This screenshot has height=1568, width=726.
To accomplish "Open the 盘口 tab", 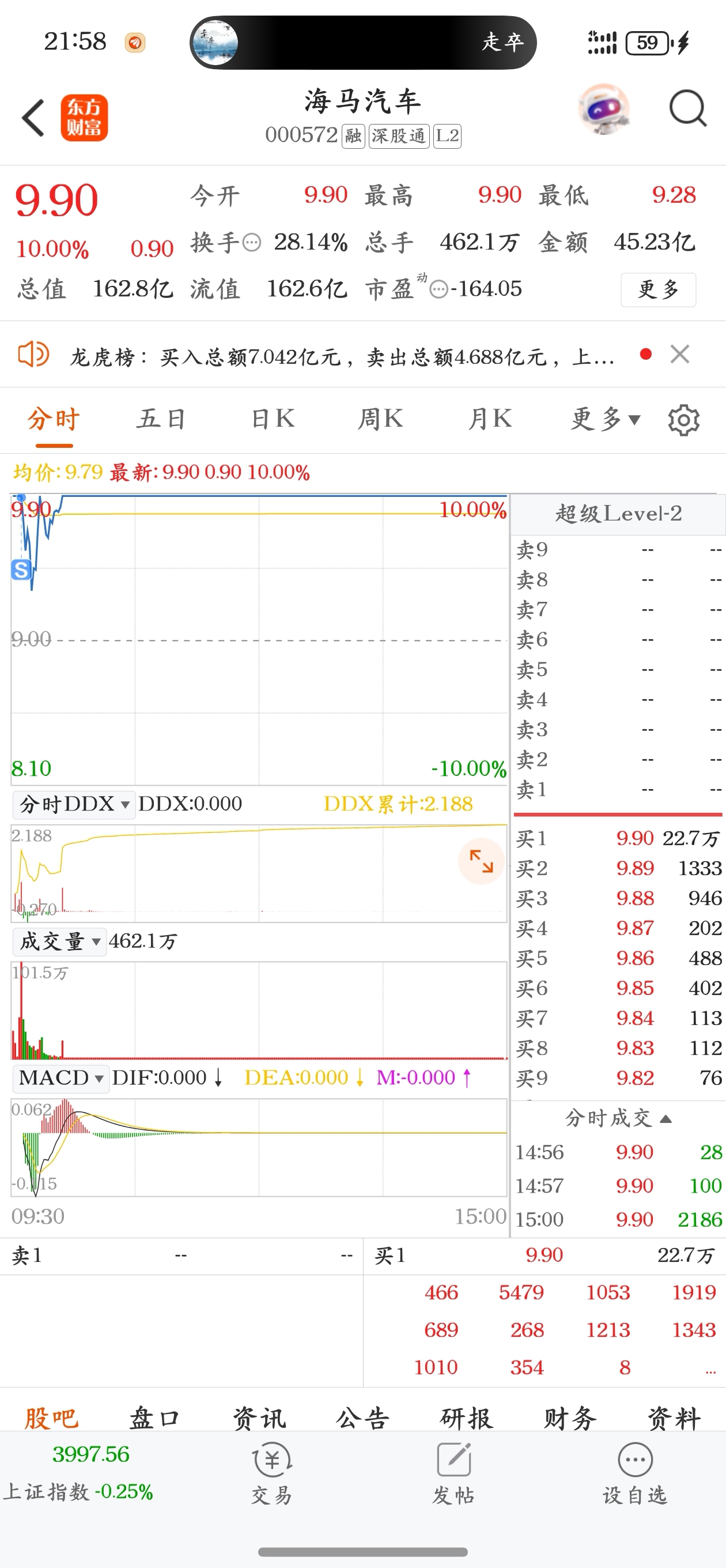I will tap(155, 1418).
